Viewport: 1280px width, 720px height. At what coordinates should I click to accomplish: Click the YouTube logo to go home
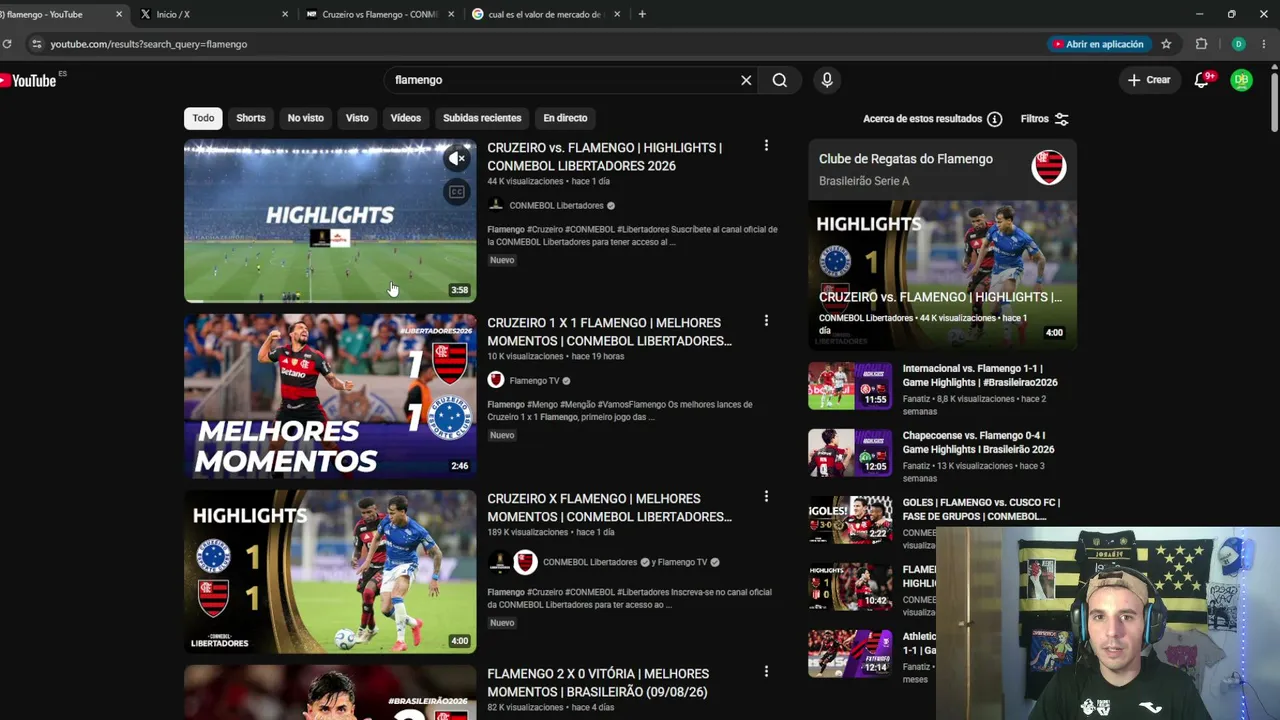point(29,81)
